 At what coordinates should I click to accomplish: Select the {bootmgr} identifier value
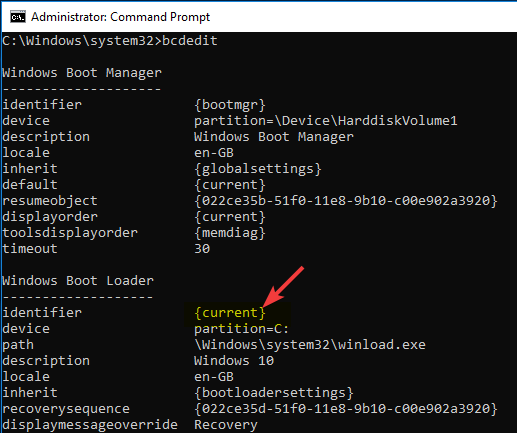230,105
